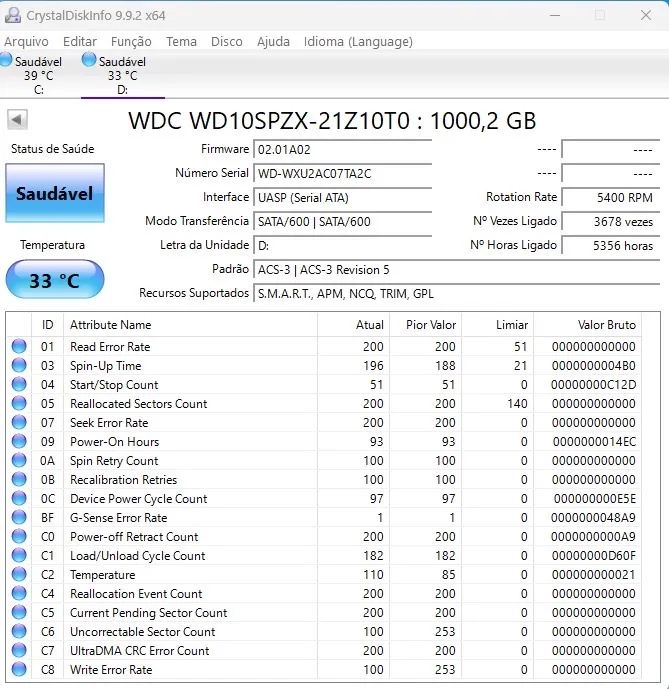Open the Ajuda menu

273,42
